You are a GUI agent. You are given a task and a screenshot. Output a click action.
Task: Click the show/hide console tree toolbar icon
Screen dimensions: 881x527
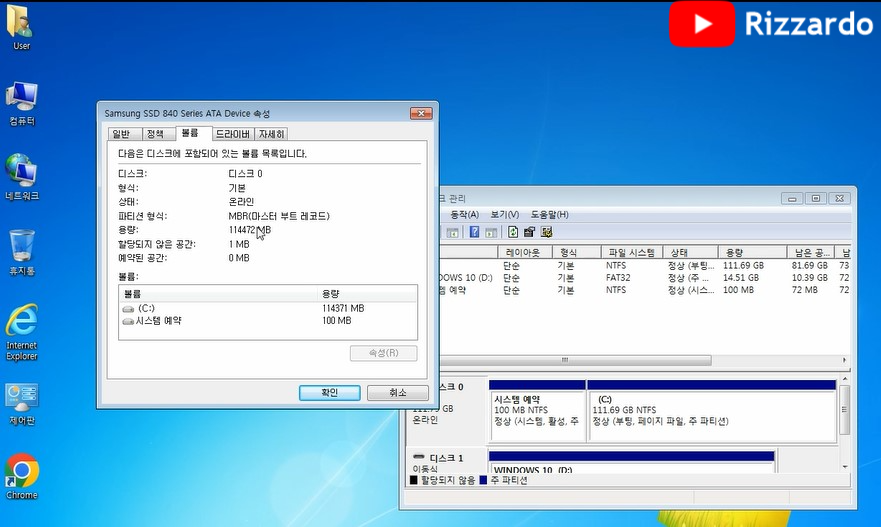(x=452, y=232)
